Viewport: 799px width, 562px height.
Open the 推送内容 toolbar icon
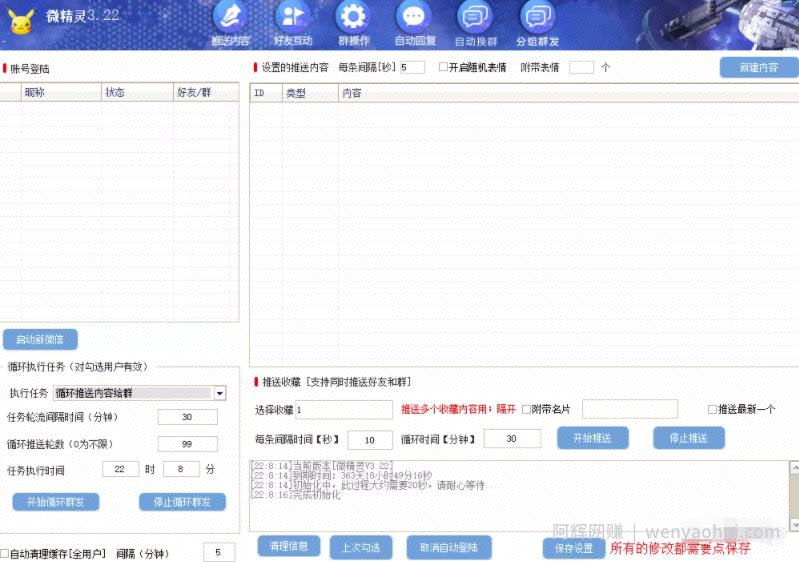(x=230, y=23)
